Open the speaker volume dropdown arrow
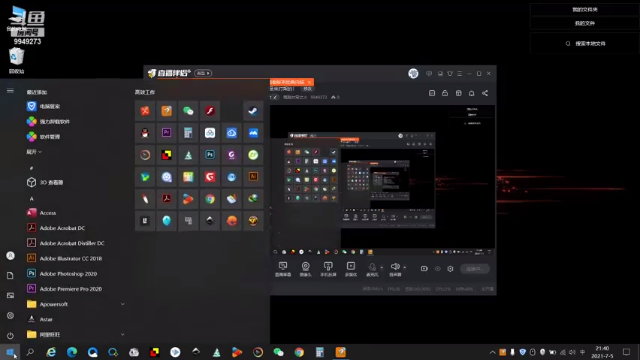 coord(404,268)
